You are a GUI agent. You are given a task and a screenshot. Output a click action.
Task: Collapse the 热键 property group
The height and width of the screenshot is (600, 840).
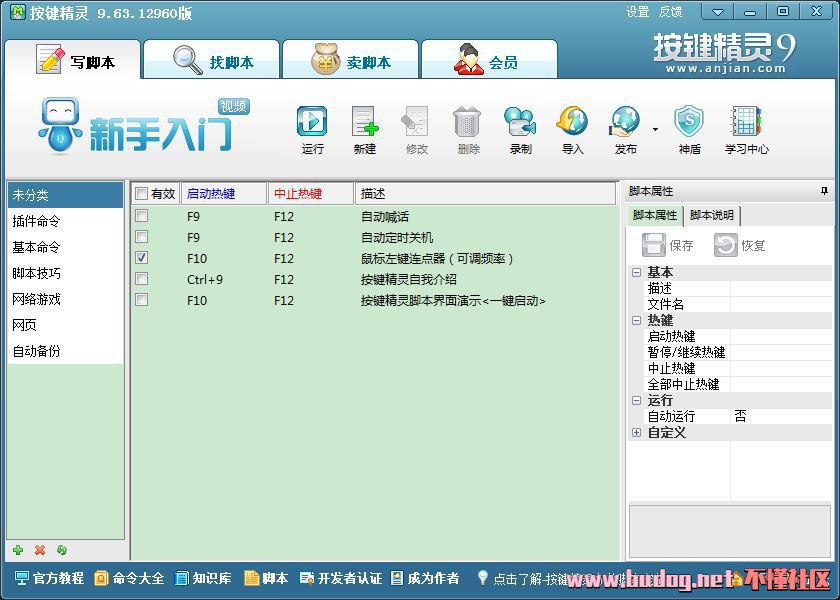click(636, 320)
